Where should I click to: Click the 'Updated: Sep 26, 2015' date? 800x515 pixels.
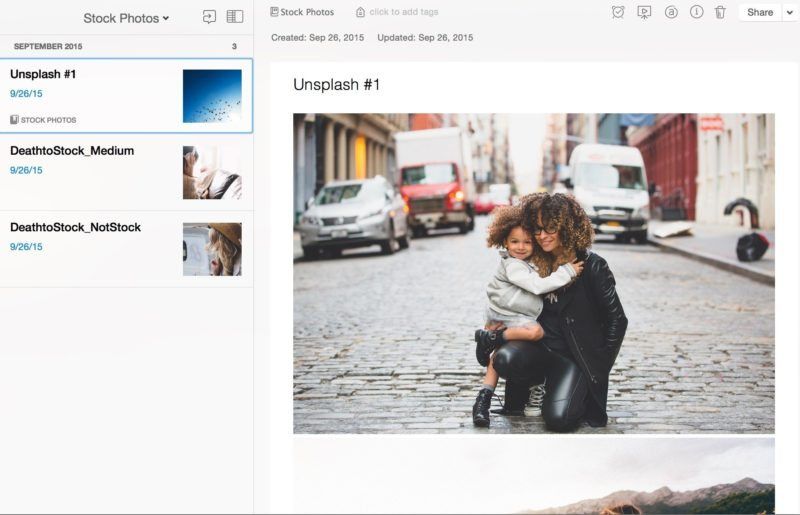pyautogui.click(x=425, y=38)
